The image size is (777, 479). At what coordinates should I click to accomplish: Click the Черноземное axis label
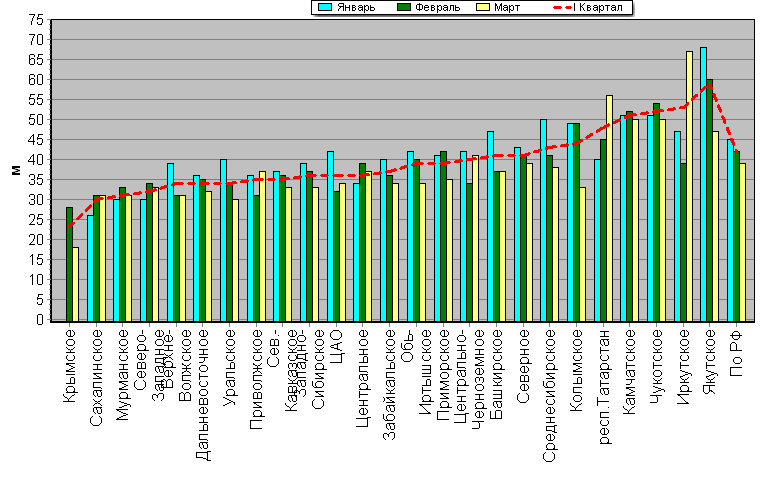click(x=478, y=378)
